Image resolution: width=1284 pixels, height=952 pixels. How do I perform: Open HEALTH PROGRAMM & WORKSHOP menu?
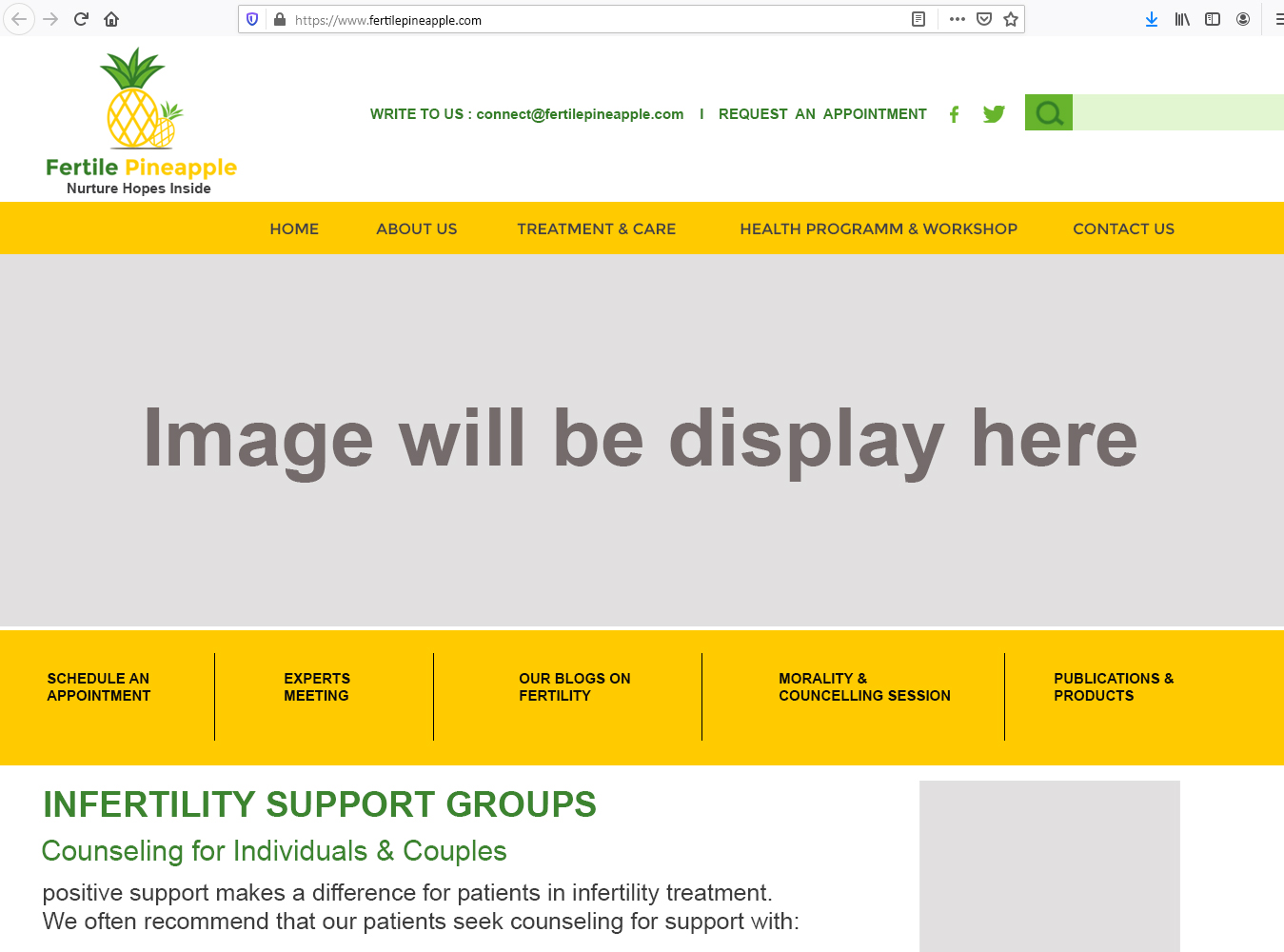pos(878,229)
